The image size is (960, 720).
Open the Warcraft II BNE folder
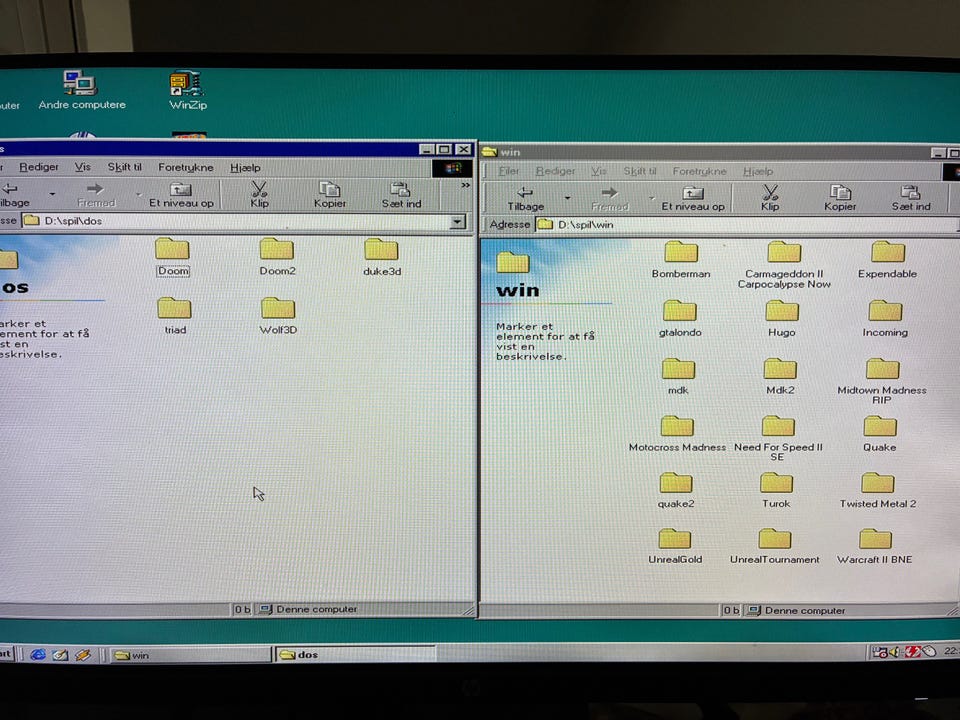(x=875, y=546)
